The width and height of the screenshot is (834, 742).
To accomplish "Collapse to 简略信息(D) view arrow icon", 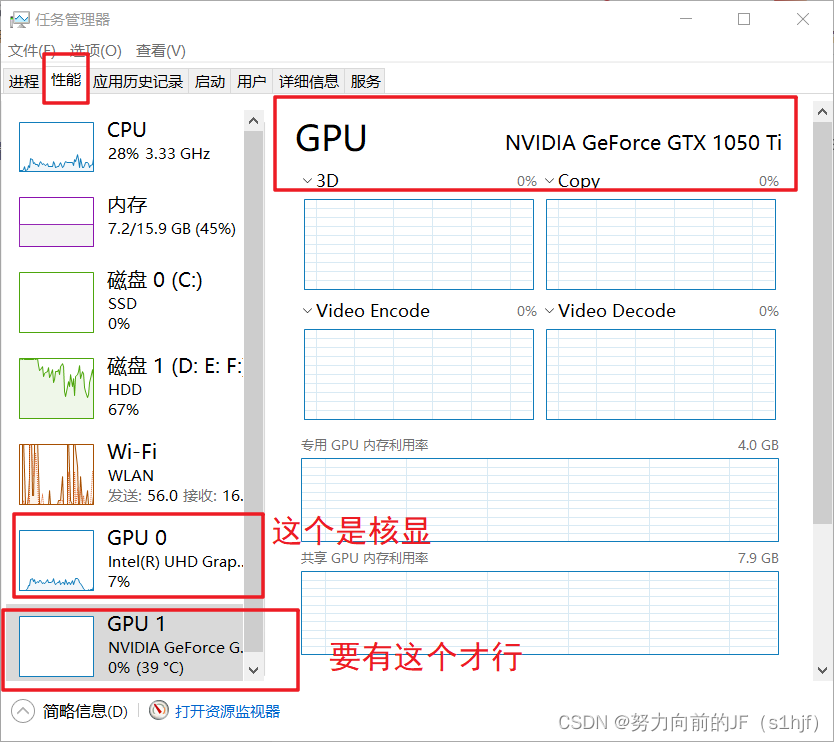I will (23, 711).
